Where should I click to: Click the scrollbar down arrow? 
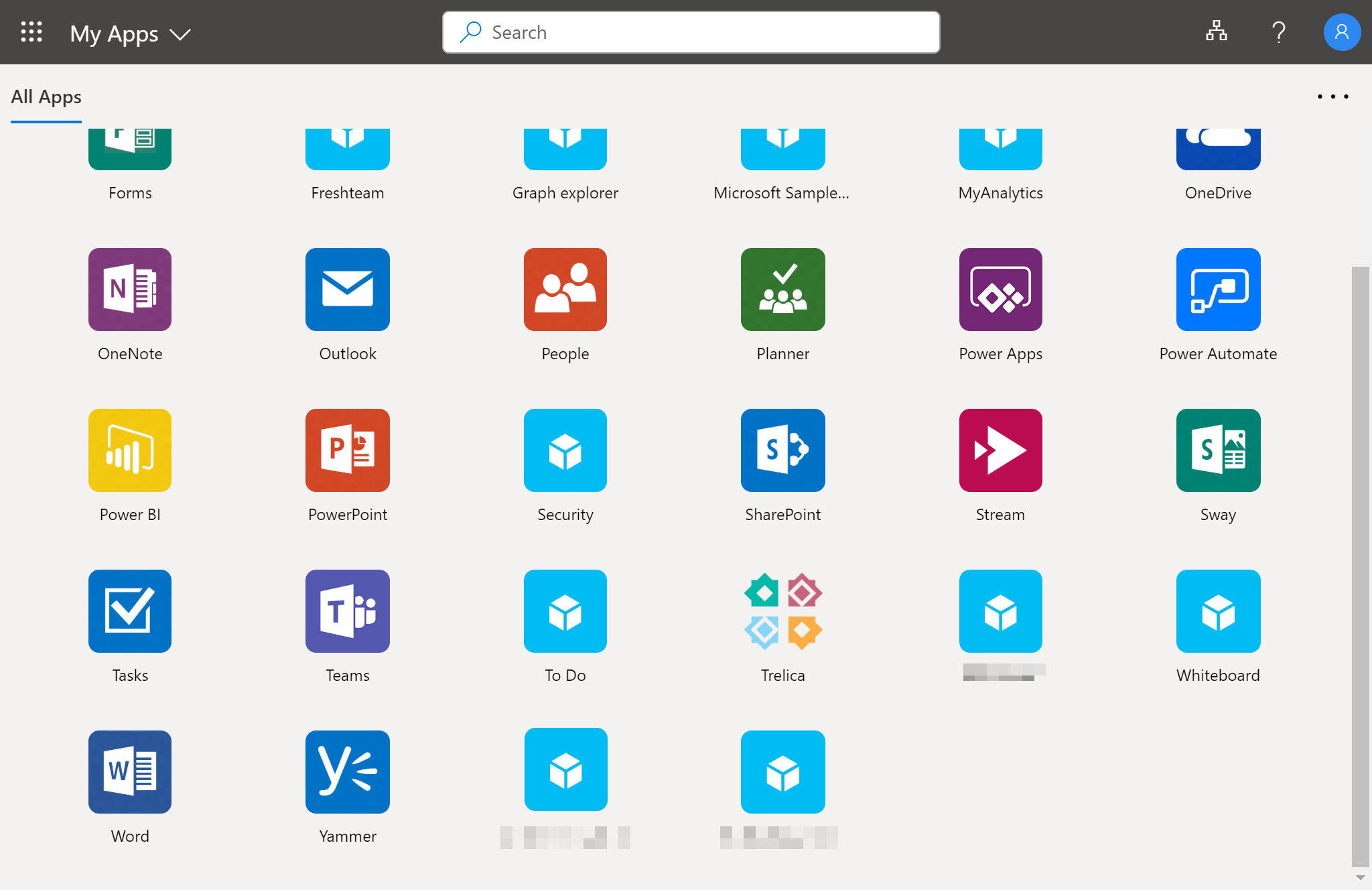tap(1360, 877)
